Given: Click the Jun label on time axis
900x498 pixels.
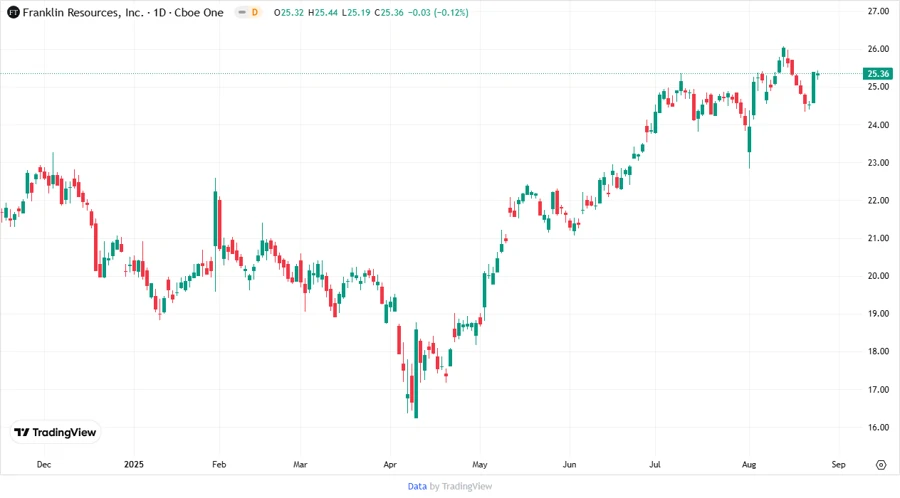Looking at the screenshot, I should [x=569, y=464].
